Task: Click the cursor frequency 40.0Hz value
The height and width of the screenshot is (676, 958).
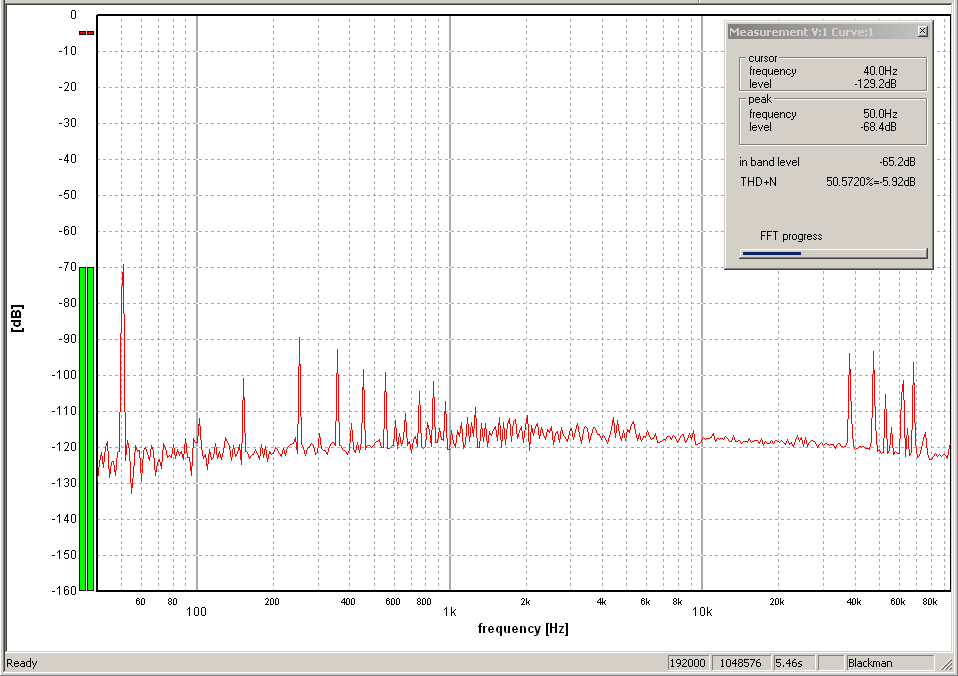Action: [880, 71]
